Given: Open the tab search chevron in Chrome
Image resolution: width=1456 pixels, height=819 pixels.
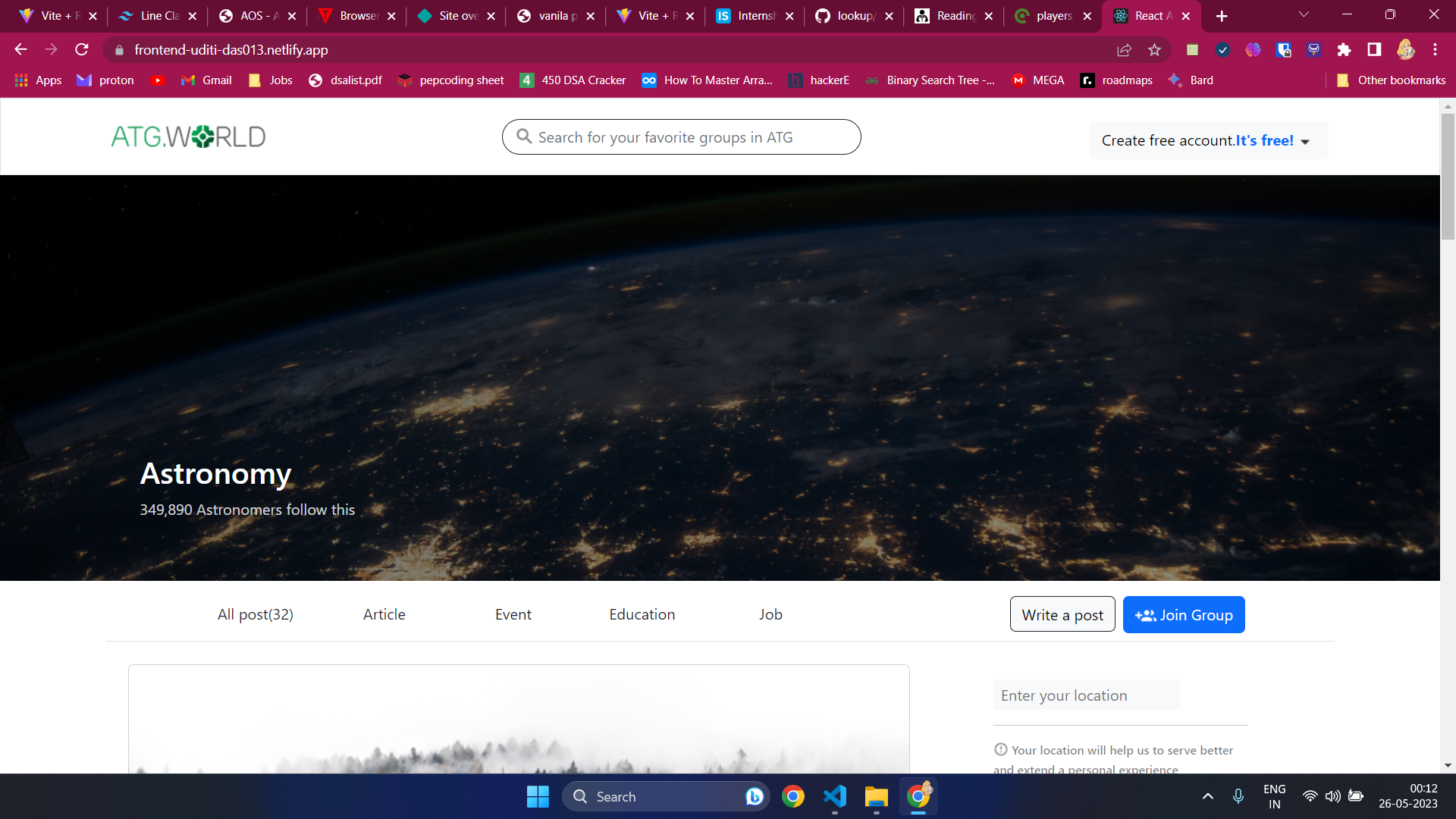Looking at the screenshot, I should (x=1304, y=15).
